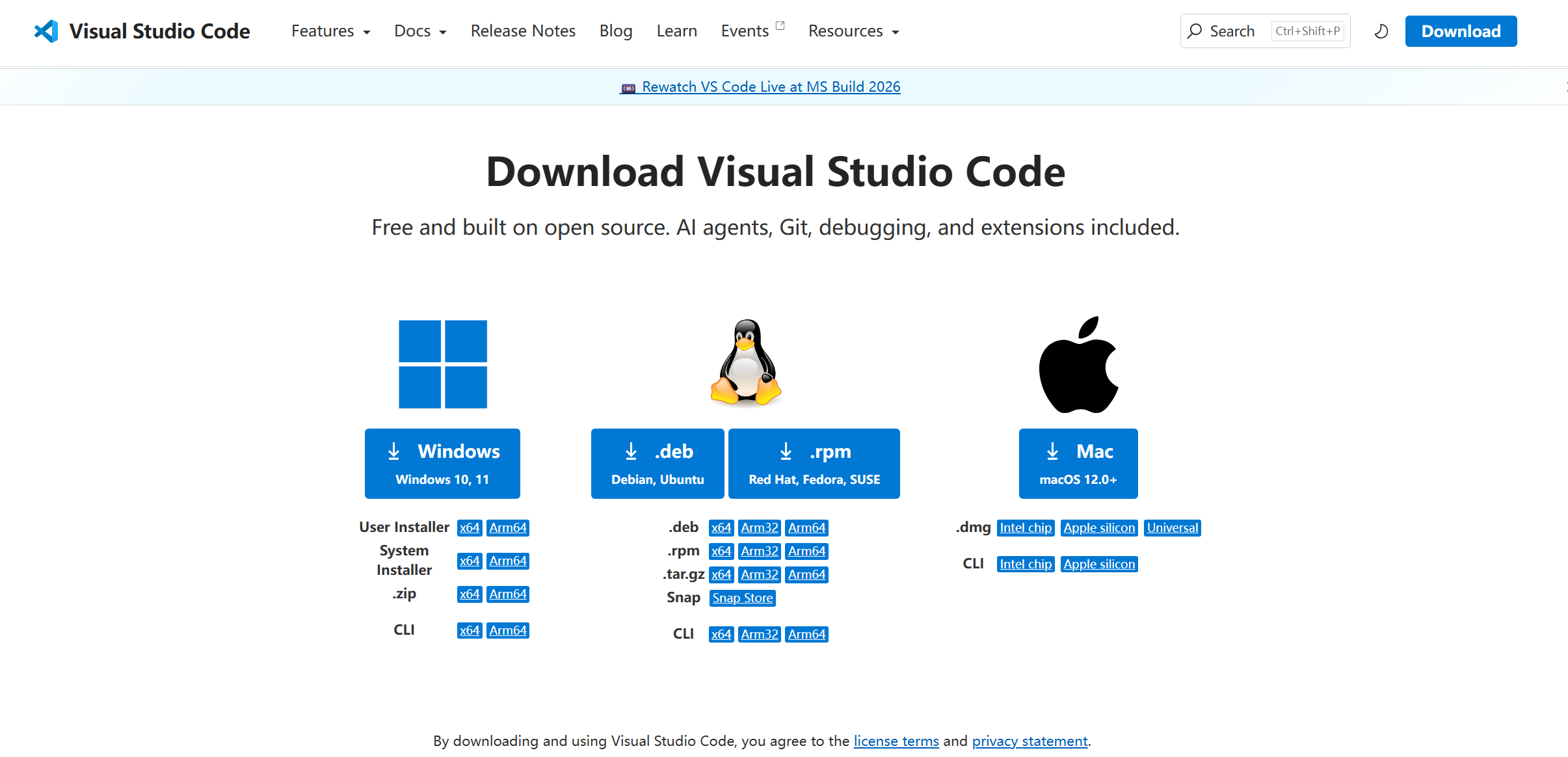Image resolution: width=1568 pixels, height=757 pixels.
Task: Download the Windows 10, 11 installer
Action: (442, 464)
